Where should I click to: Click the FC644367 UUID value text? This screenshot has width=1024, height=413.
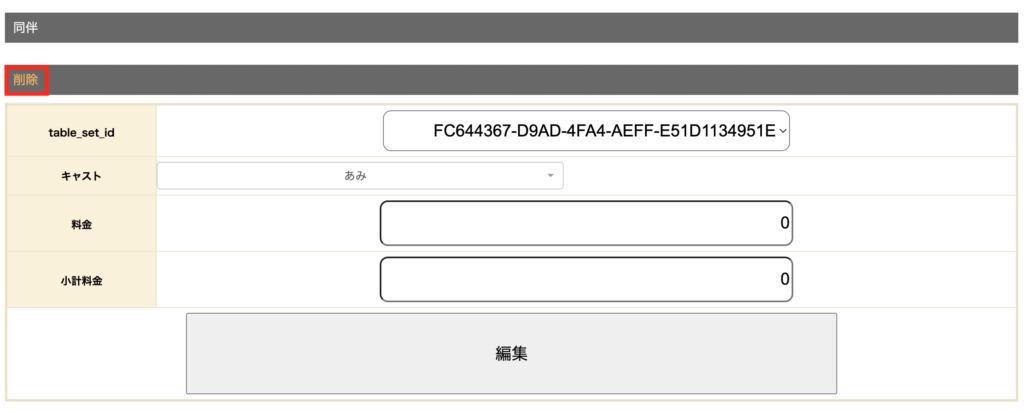pyautogui.click(x=603, y=131)
